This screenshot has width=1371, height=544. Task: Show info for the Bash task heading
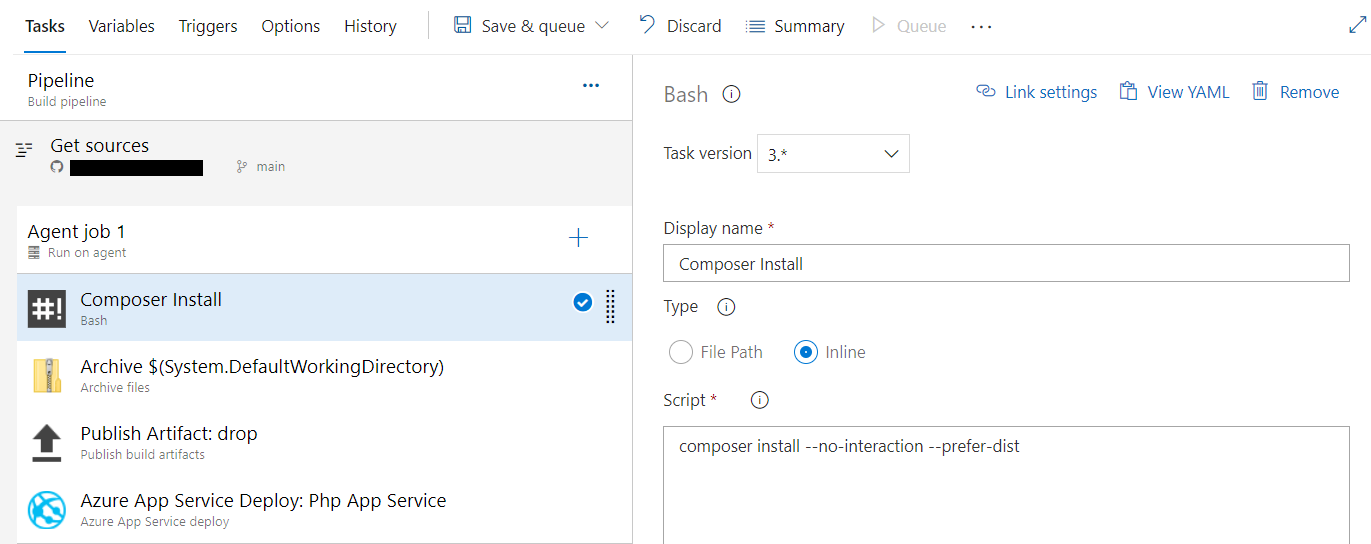(x=731, y=95)
